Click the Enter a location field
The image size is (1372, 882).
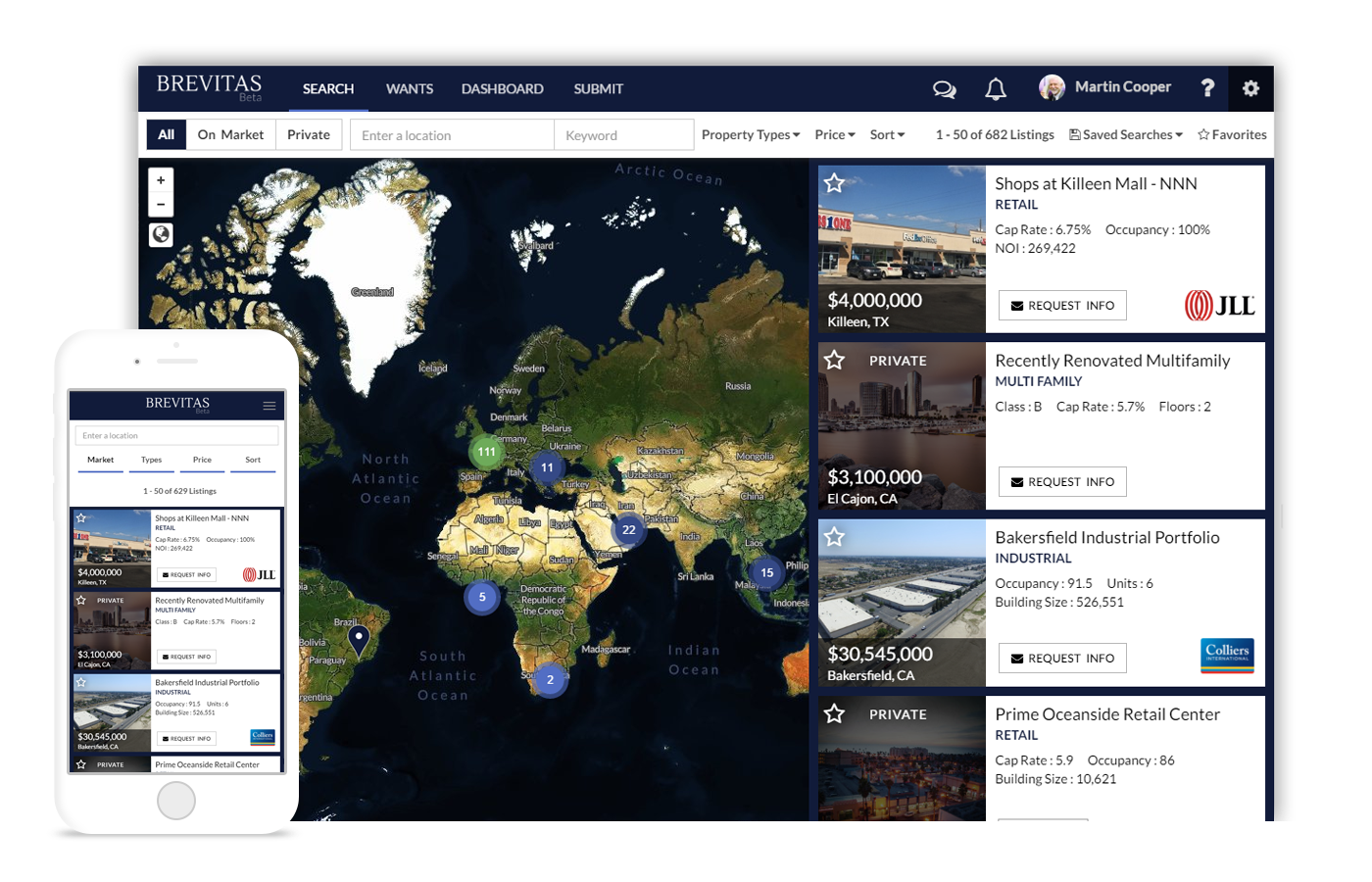pos(452,135)
